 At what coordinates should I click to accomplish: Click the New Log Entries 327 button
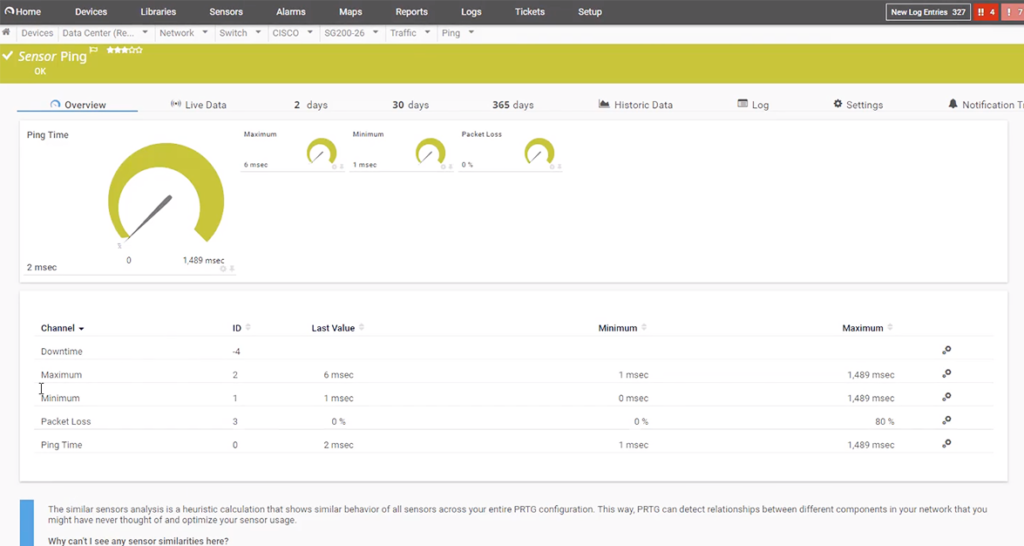[928, 12]
